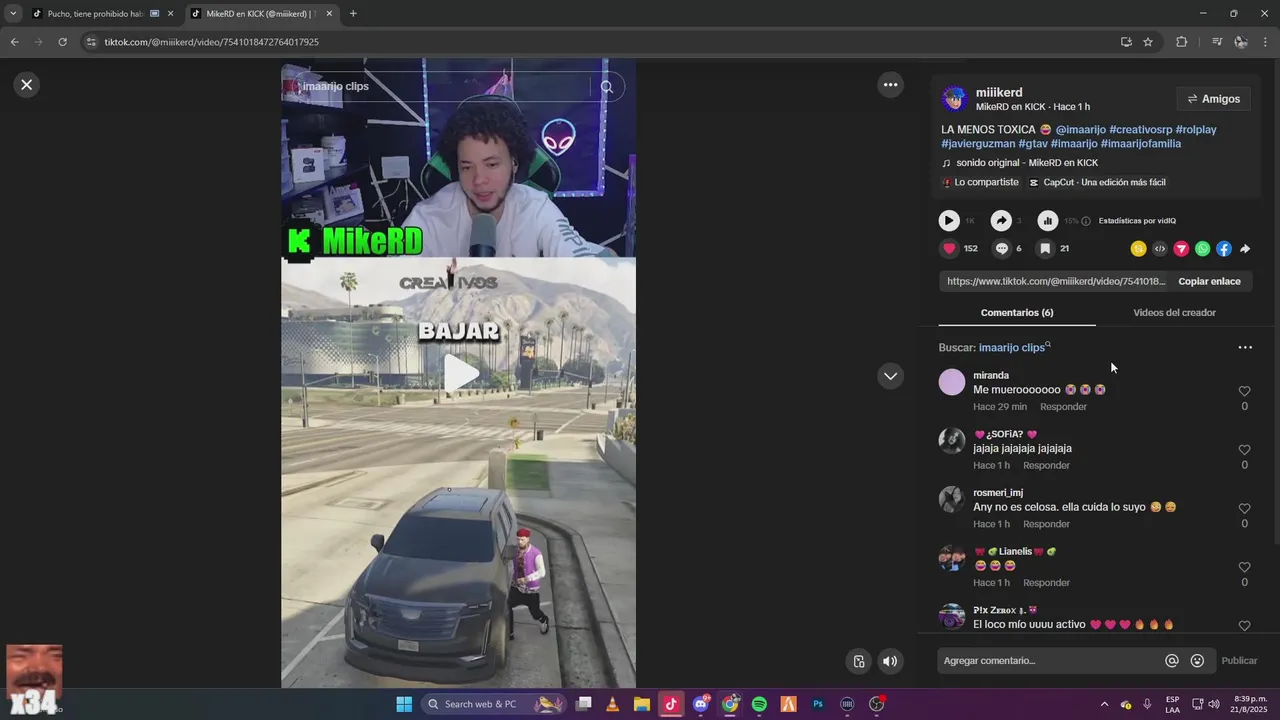The image size is (1280, 720).
Task: Open miiikerd's profile avatar
Action: click(x=955, y=99)
